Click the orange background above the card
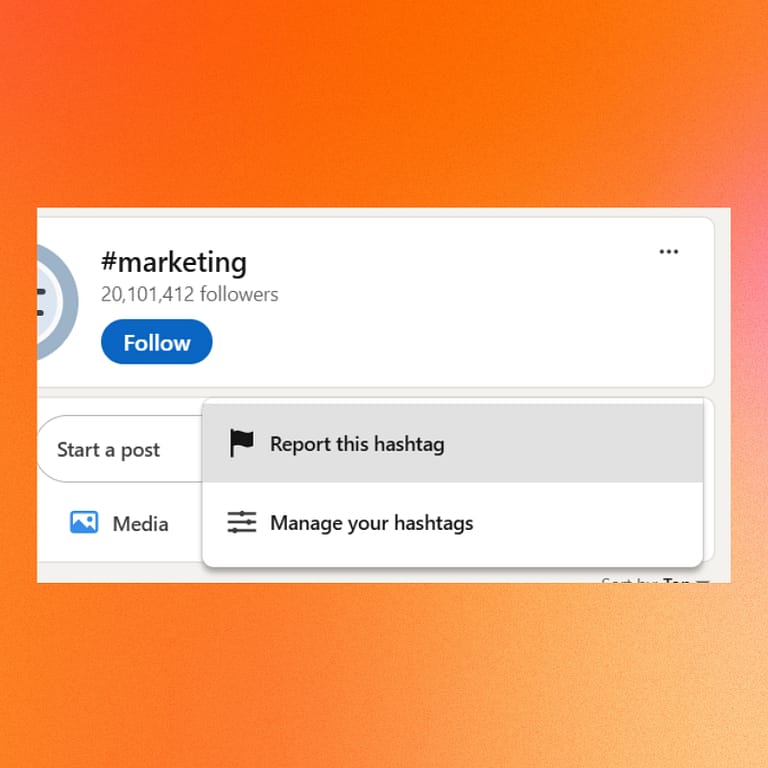The height and width of the screenshot is (768, 768). (384, 100)
